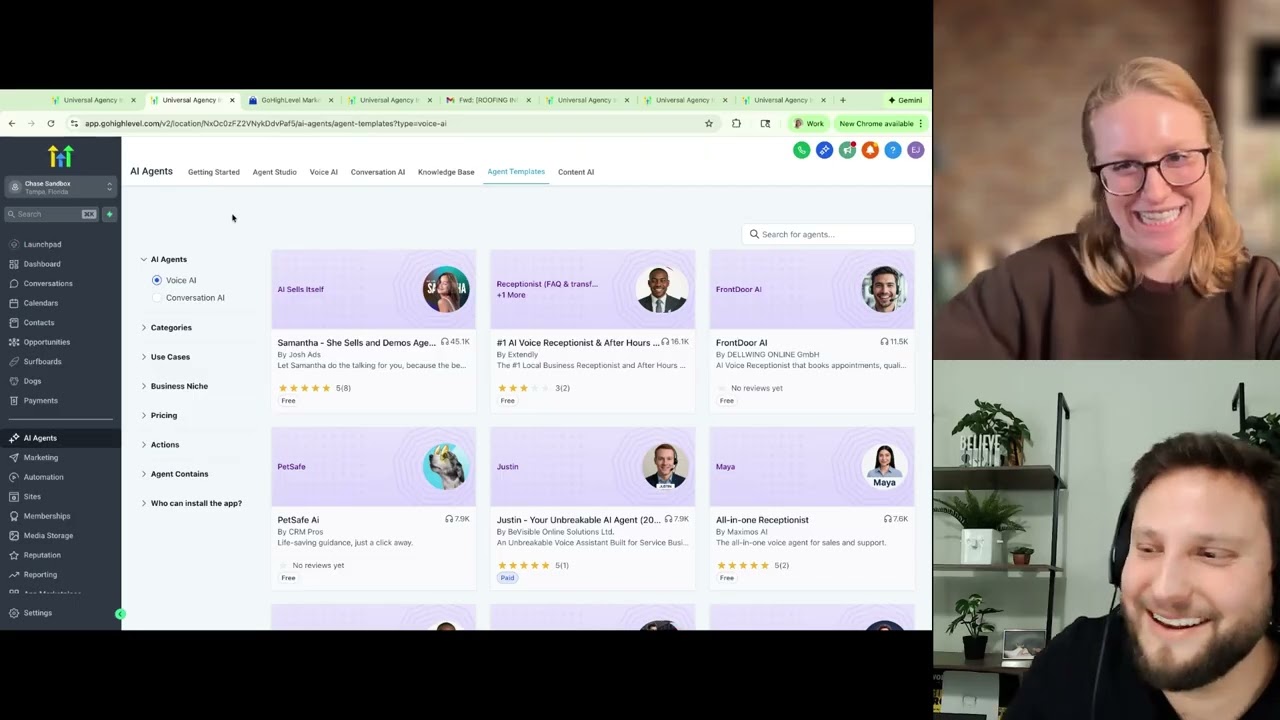The width and height of the screenshot is (1280, 720).
Task: Open the orange notifications bell
Action: point(870,150)
